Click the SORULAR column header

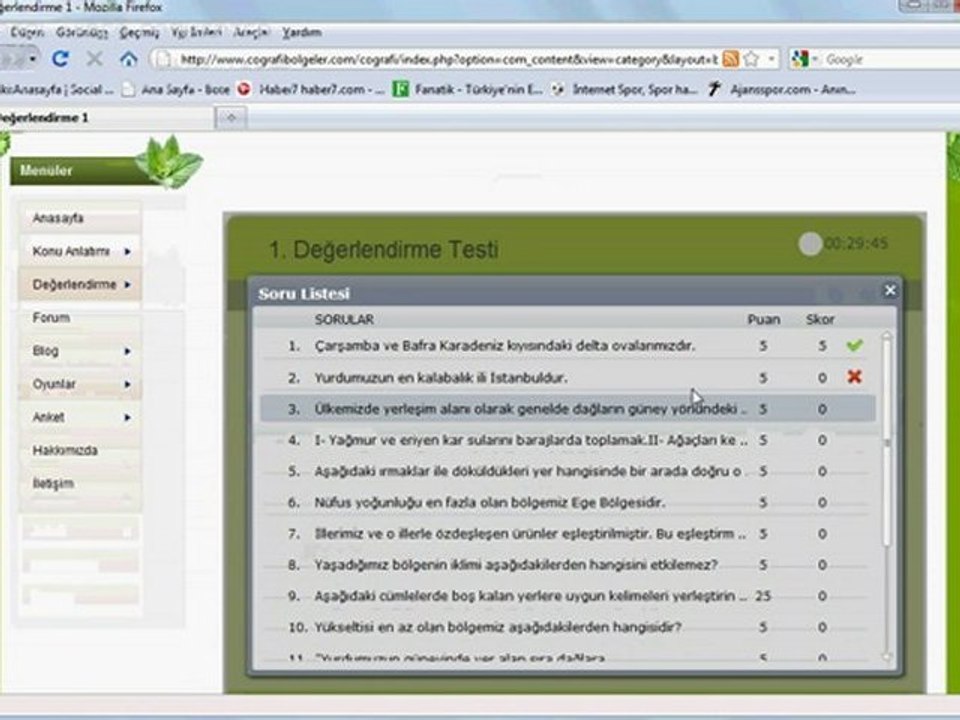click(x=344, y=319)
